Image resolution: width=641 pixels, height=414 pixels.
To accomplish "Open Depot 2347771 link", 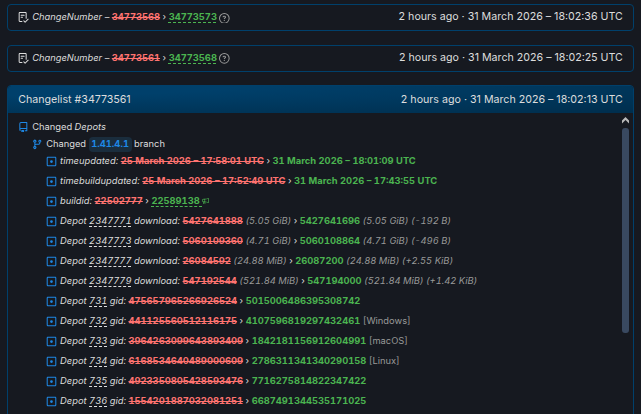I will [110, 221].
